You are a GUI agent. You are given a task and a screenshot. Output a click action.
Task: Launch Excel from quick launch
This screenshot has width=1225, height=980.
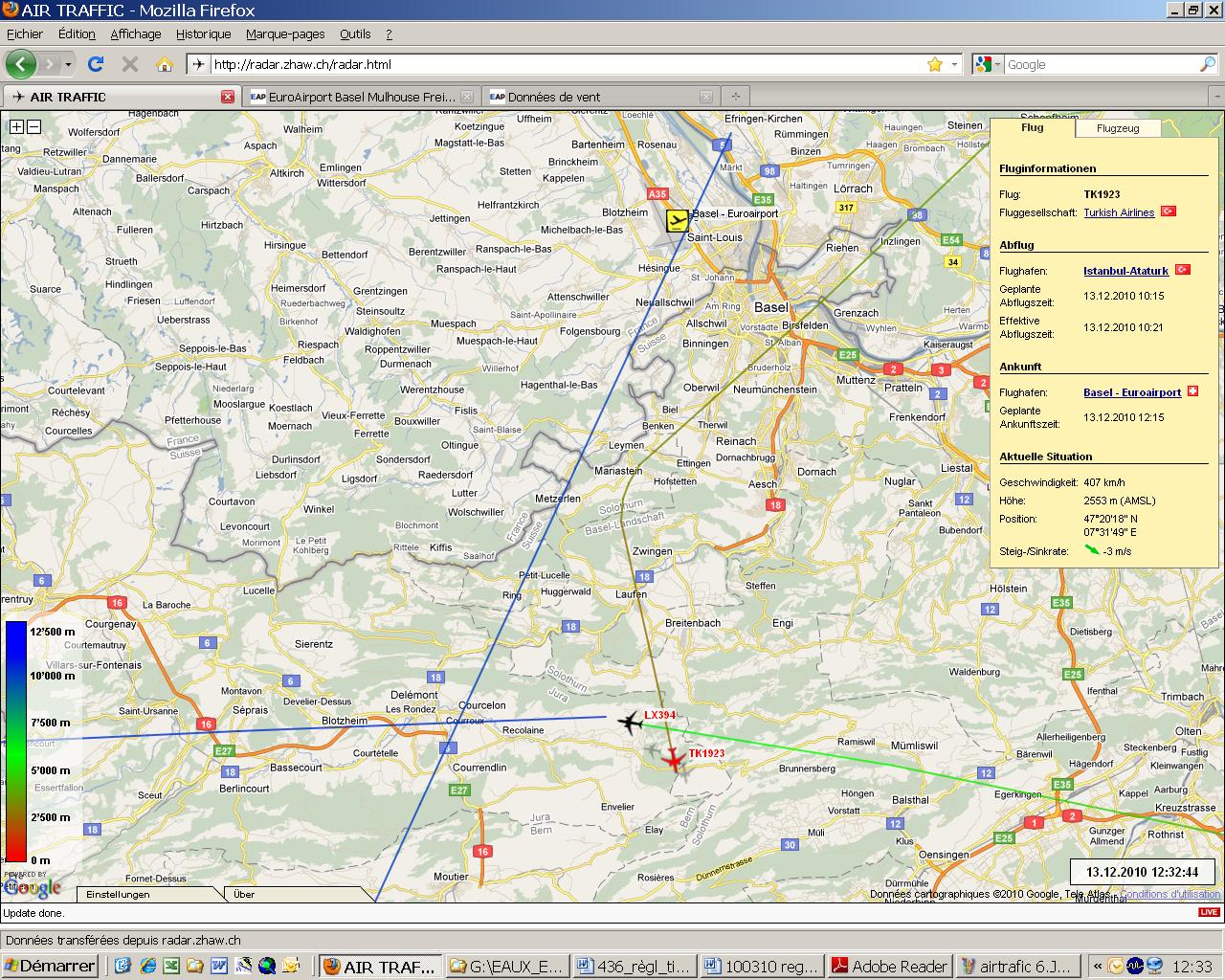(171, 966)
